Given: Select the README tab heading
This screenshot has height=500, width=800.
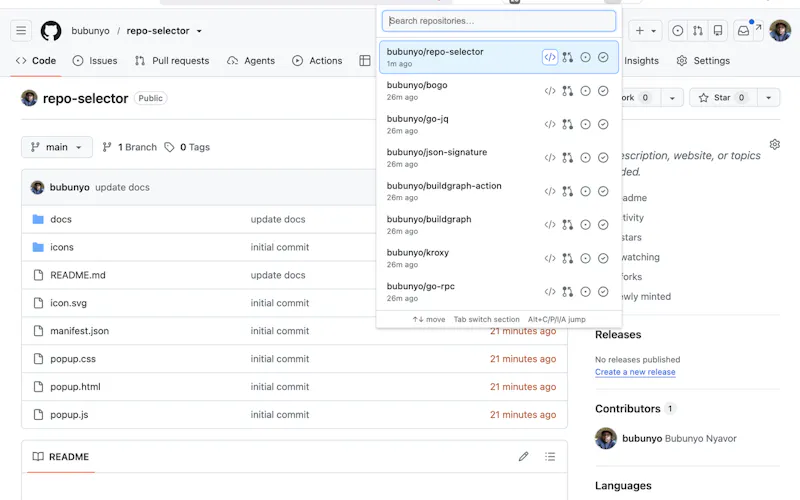Looking at the screenshot, I should point(61,457).
